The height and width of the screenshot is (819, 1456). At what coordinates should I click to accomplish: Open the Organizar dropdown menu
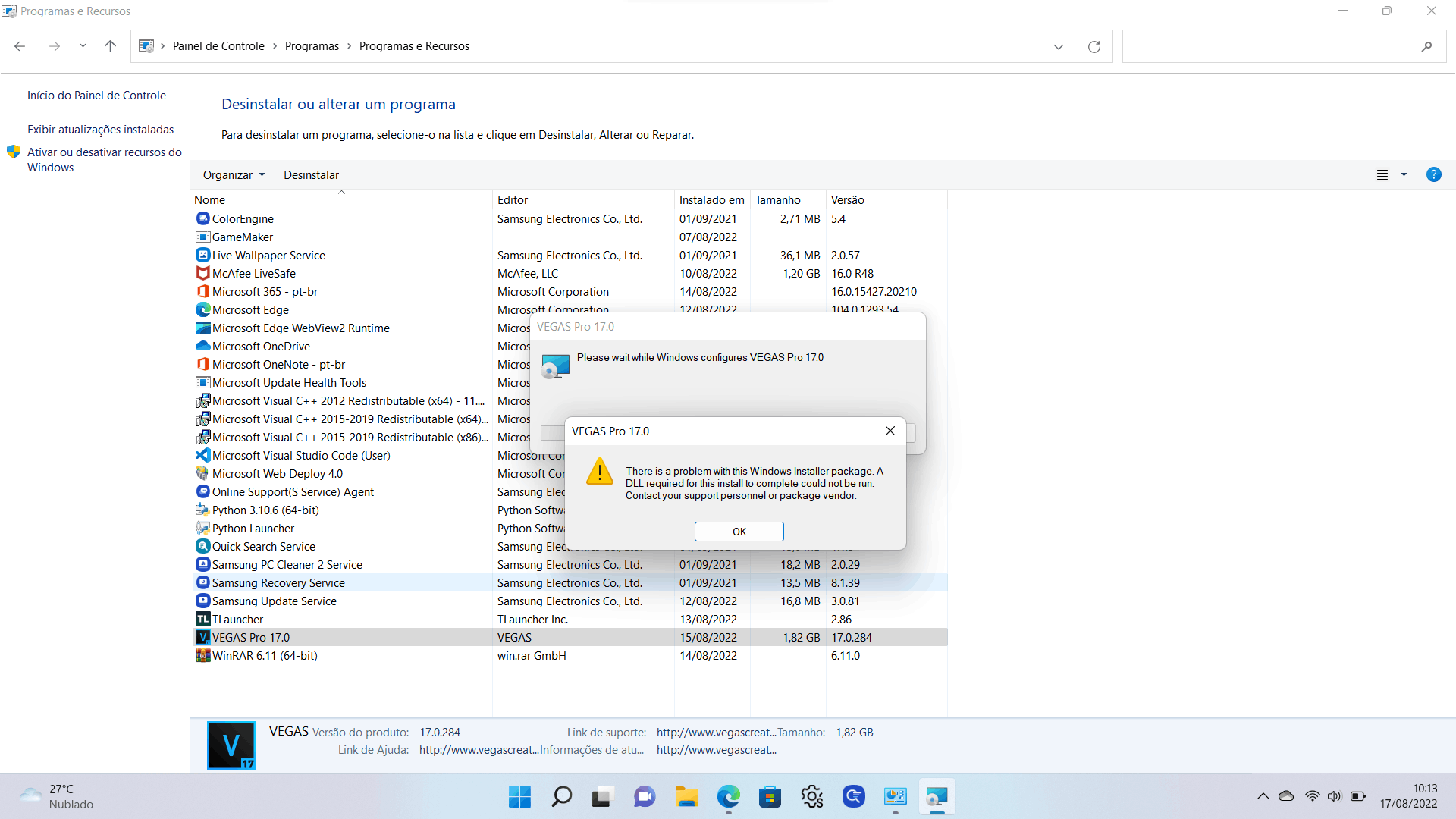tap(234, 174)
